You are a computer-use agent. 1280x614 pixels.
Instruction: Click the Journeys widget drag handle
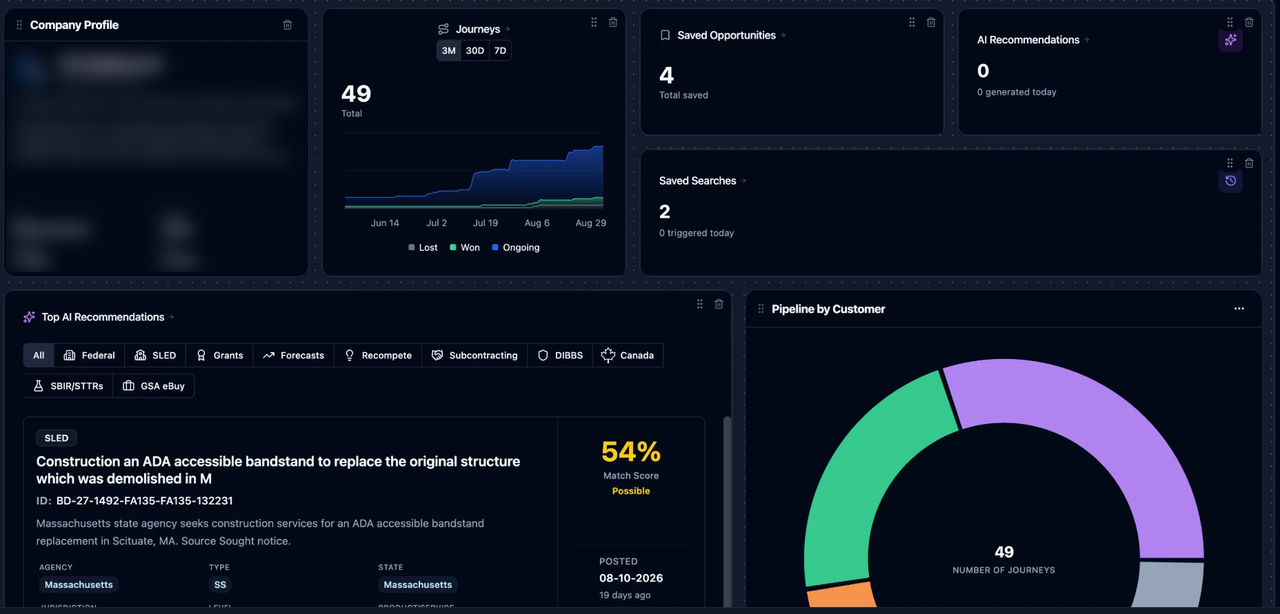coord(594,22)
